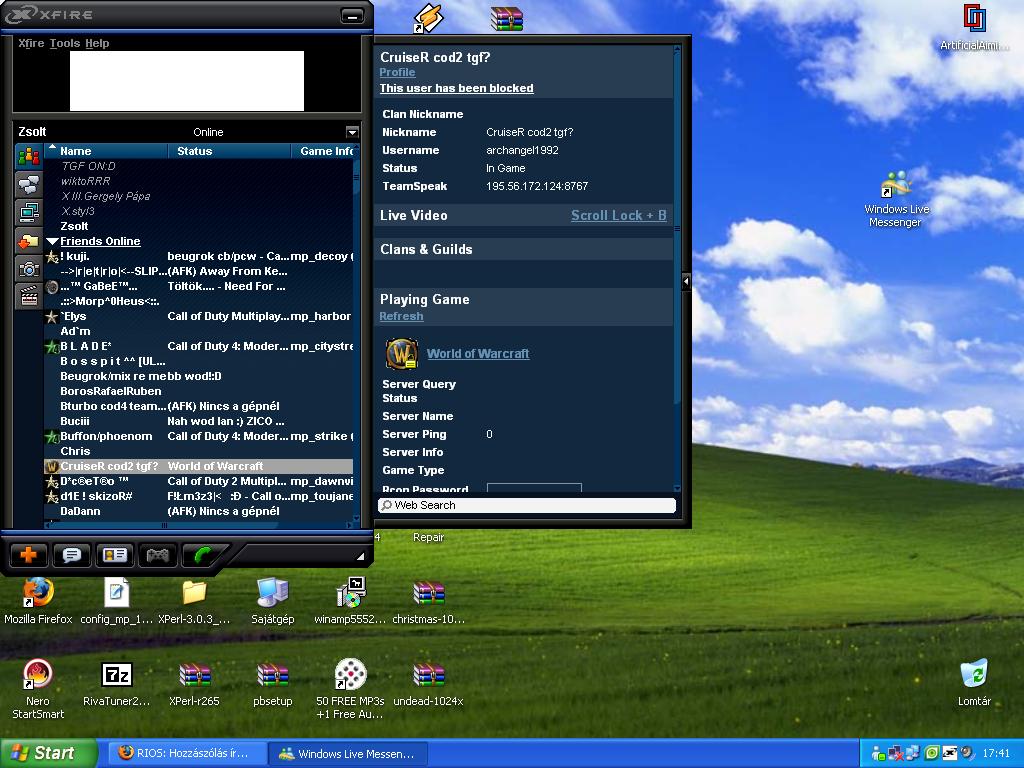Click the Profile link for CruiseR
Image resolution: width=1024 pixels, height=768 pixels.
pyautogui.click(x=397, y=72)
